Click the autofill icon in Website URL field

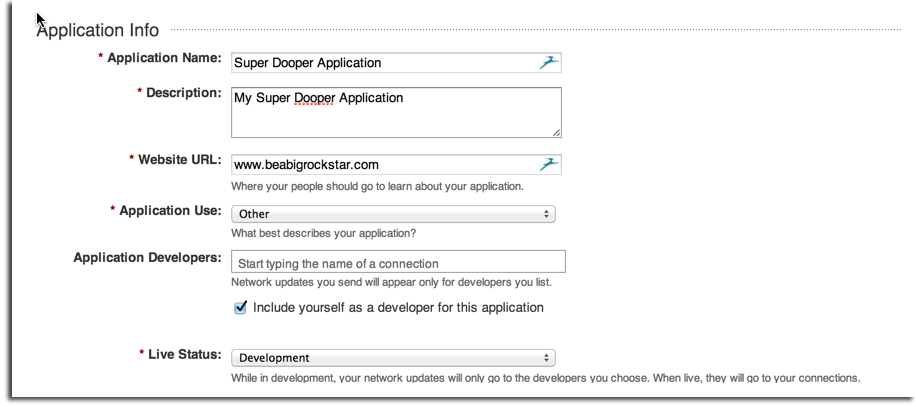pos(546,164)
